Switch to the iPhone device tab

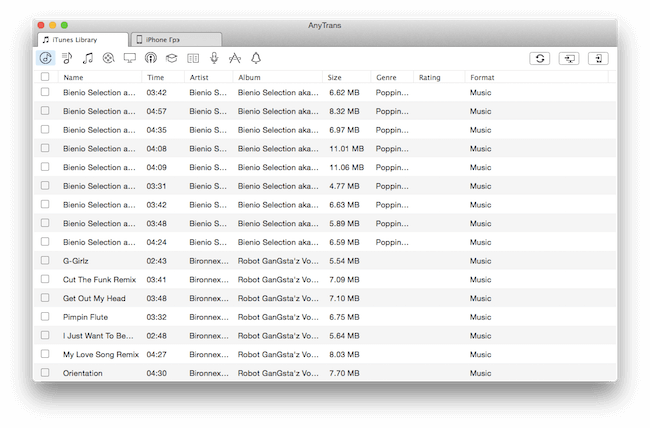pos(177,40)
